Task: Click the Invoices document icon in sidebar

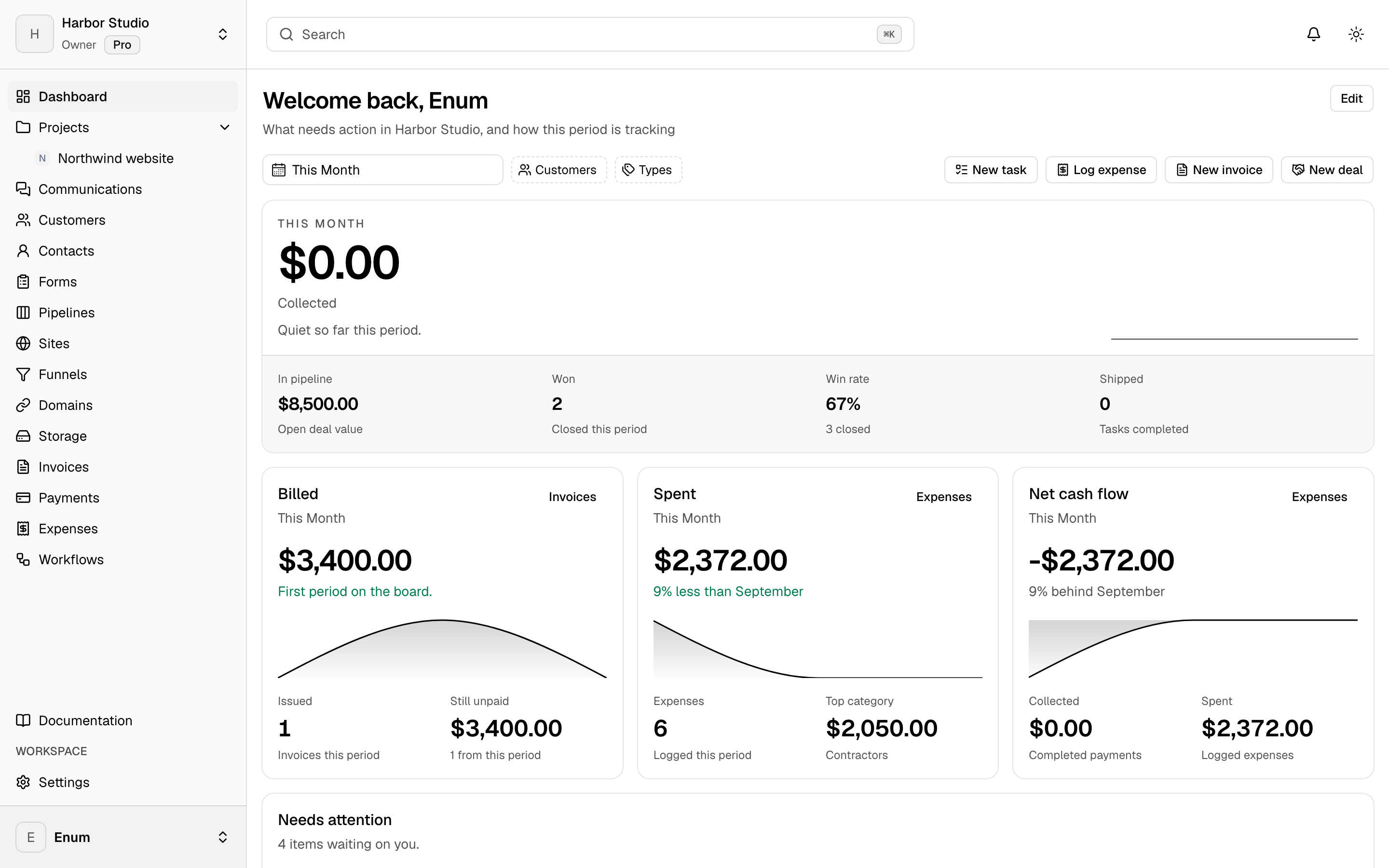Action: [23, 467]
